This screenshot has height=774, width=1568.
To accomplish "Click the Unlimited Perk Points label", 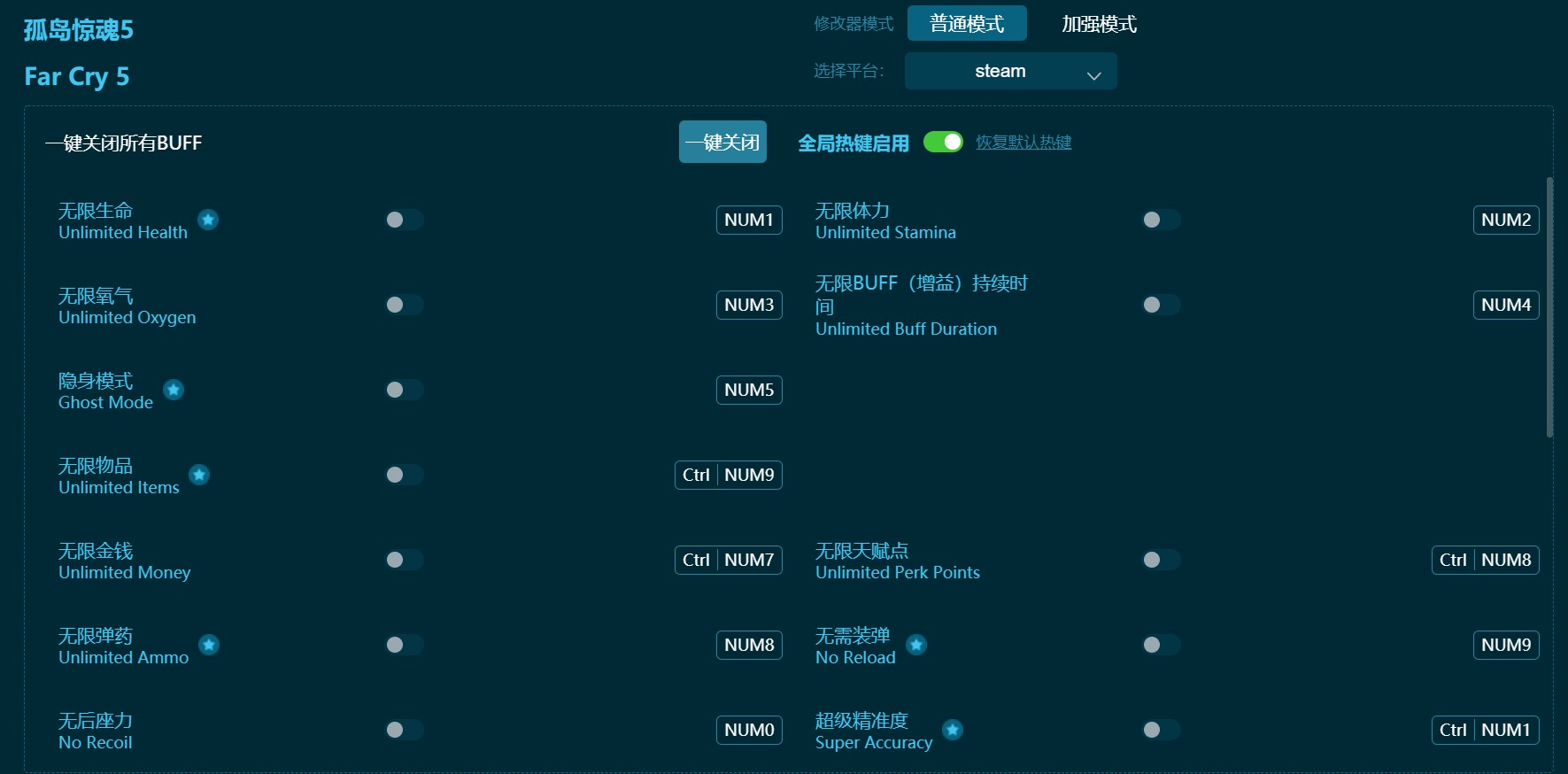I will (898, 561).
